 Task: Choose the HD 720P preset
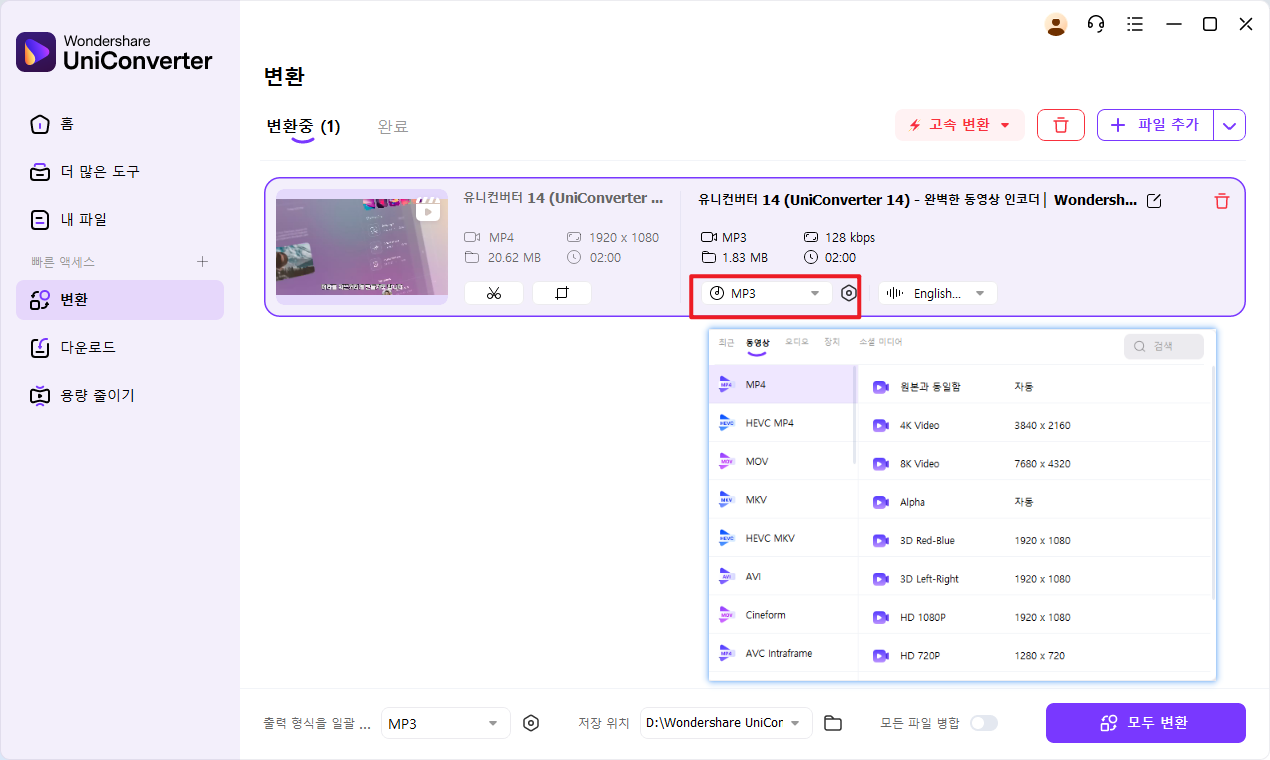pos(1035,655)
